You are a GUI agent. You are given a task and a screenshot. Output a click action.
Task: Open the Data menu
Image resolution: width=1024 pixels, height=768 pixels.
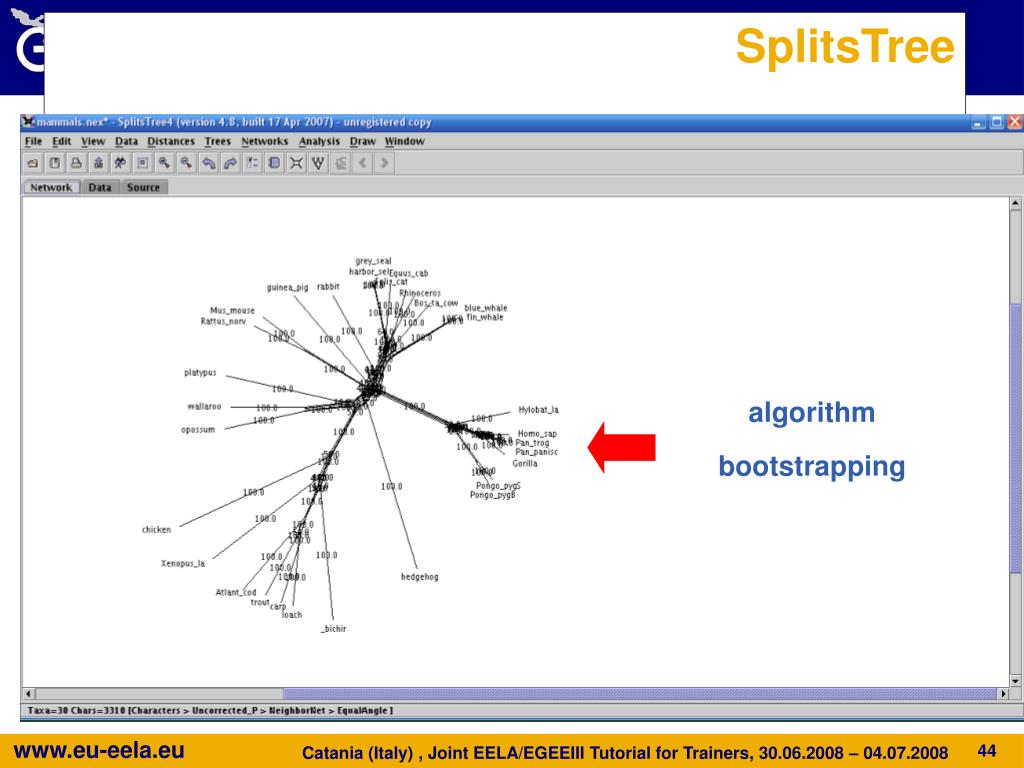126,141
